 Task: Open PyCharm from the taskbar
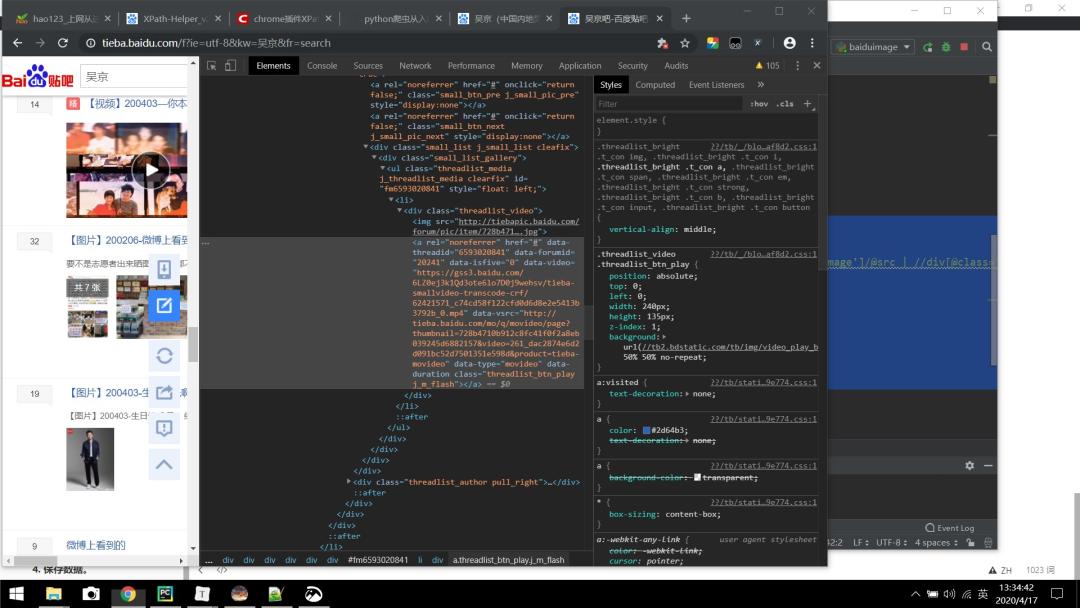click(165, 593)
